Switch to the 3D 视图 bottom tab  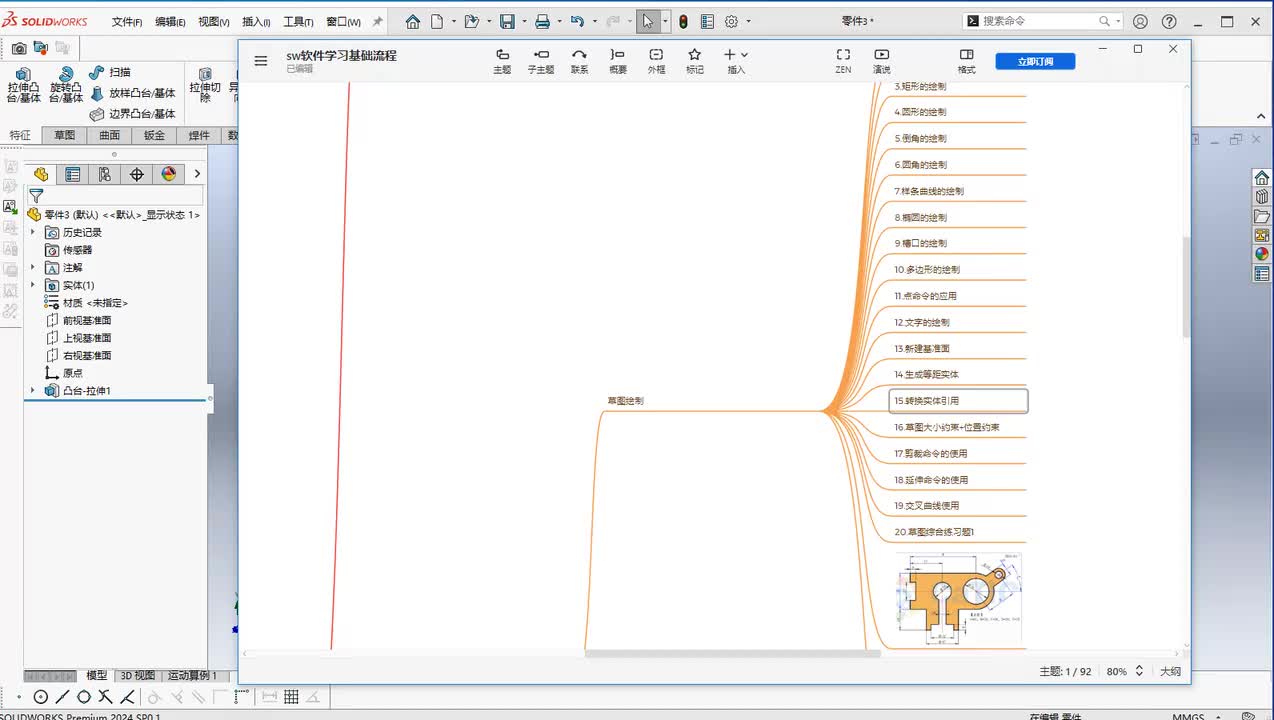138,676
